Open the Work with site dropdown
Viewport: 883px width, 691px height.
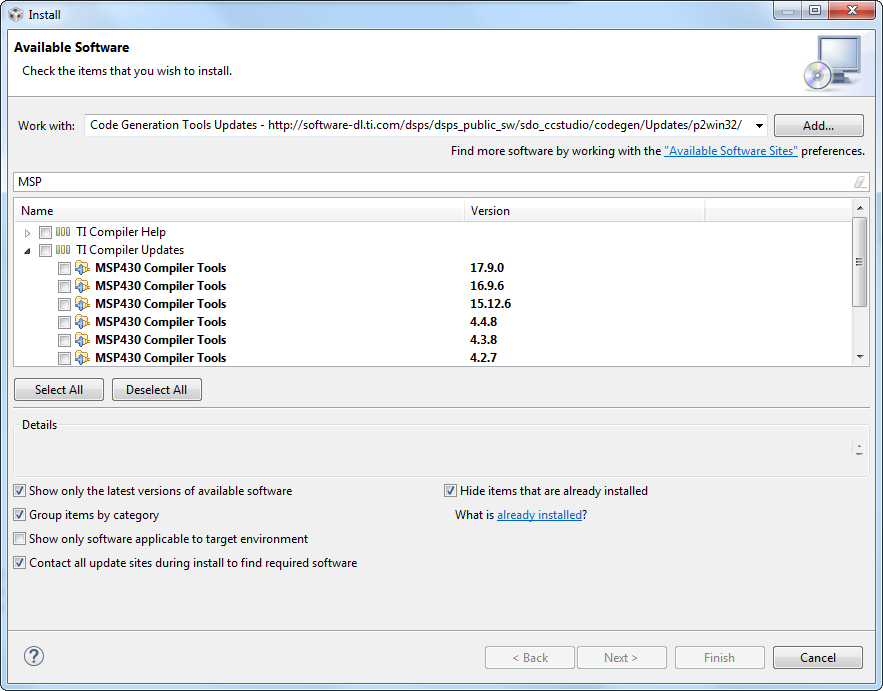[759, 126]
